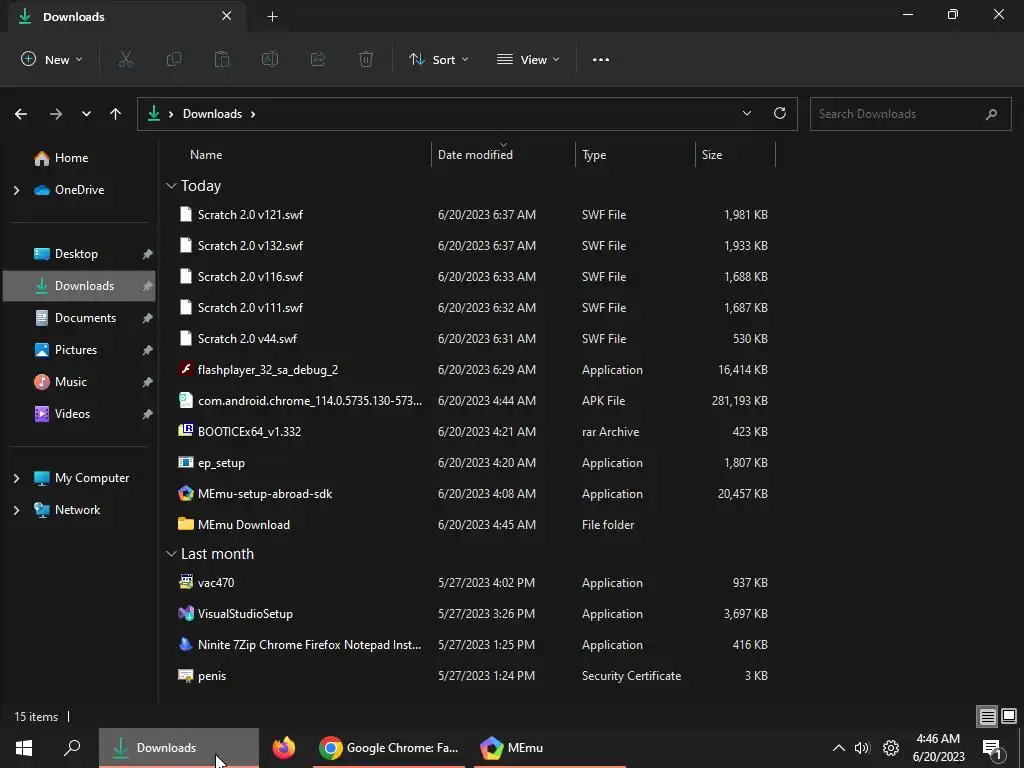Viewport: 1024px width, 768px height.
Task: Click the Ninite installer file icon
Action: click(x=186, y=645)
